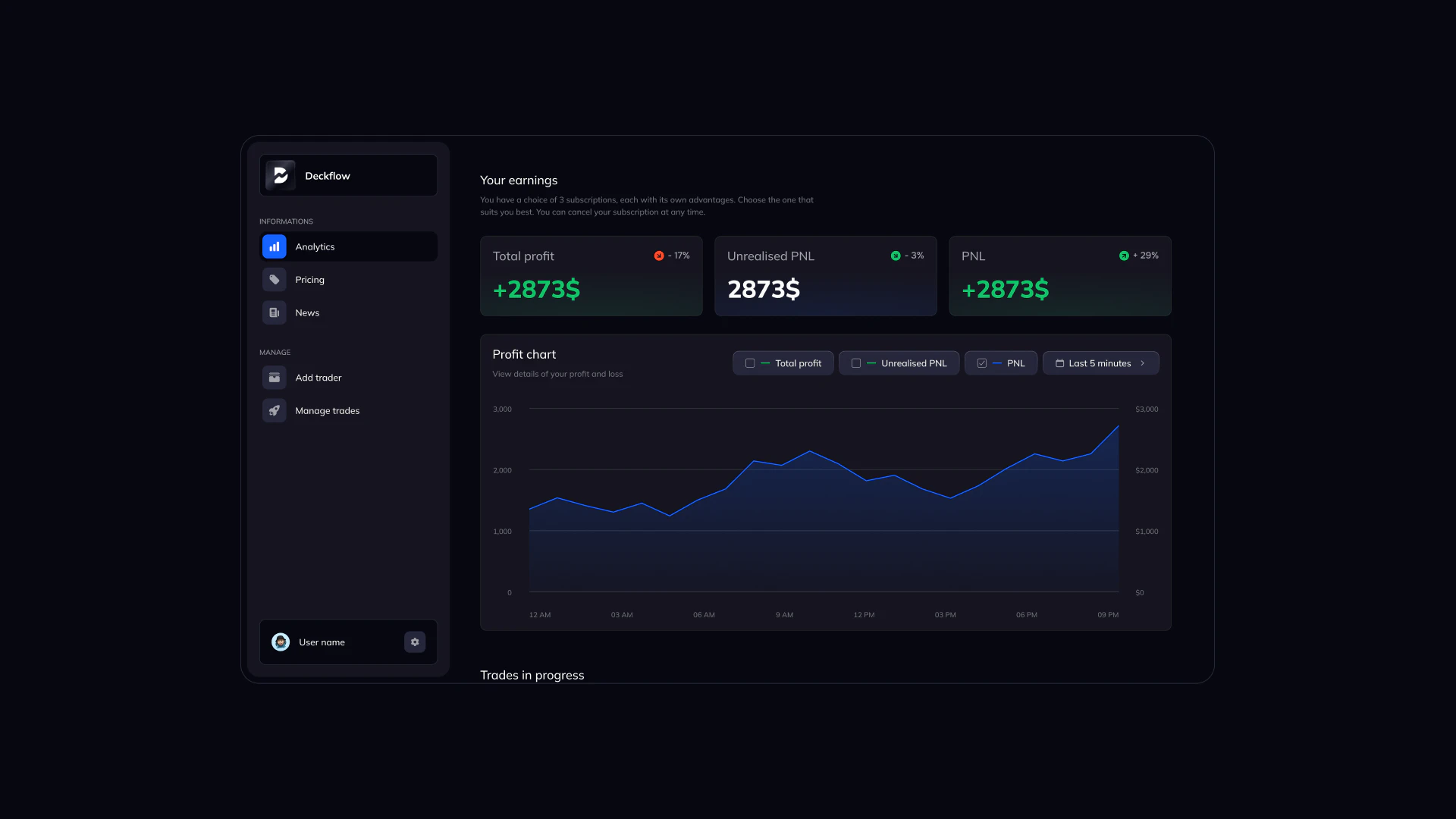Image resolution: width=1456 pixels, height=819 pixels.
Task: Select the Manage trades rocket icon
Action: tap(274, 410)
